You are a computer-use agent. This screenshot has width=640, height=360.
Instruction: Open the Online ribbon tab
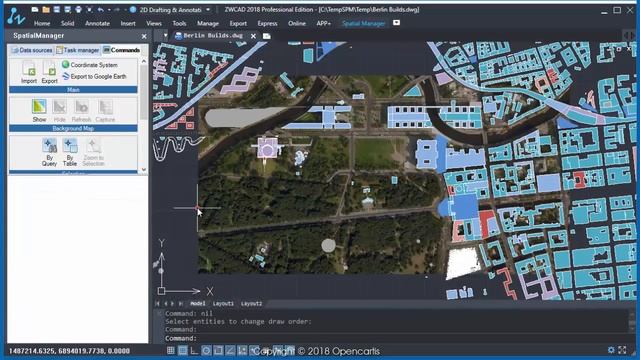click(297, 23)
